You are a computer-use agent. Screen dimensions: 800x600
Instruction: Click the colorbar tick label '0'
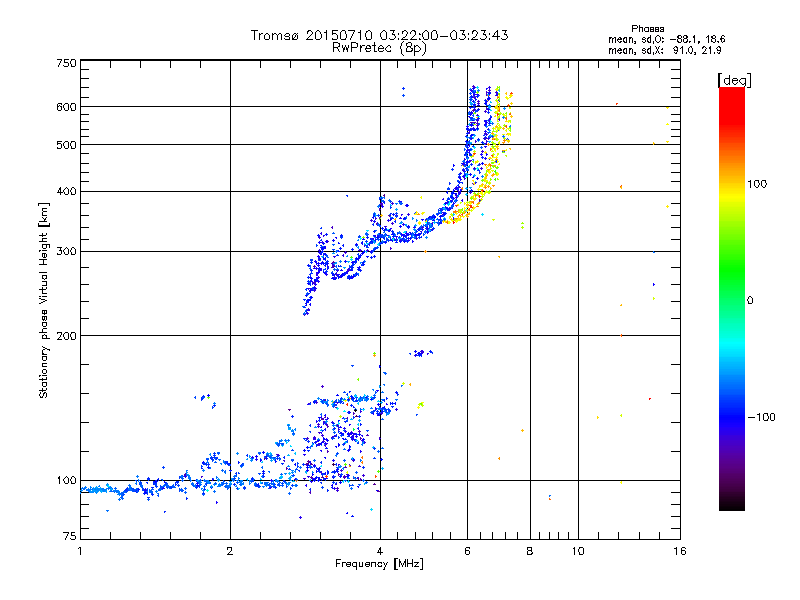pos(750,301)
